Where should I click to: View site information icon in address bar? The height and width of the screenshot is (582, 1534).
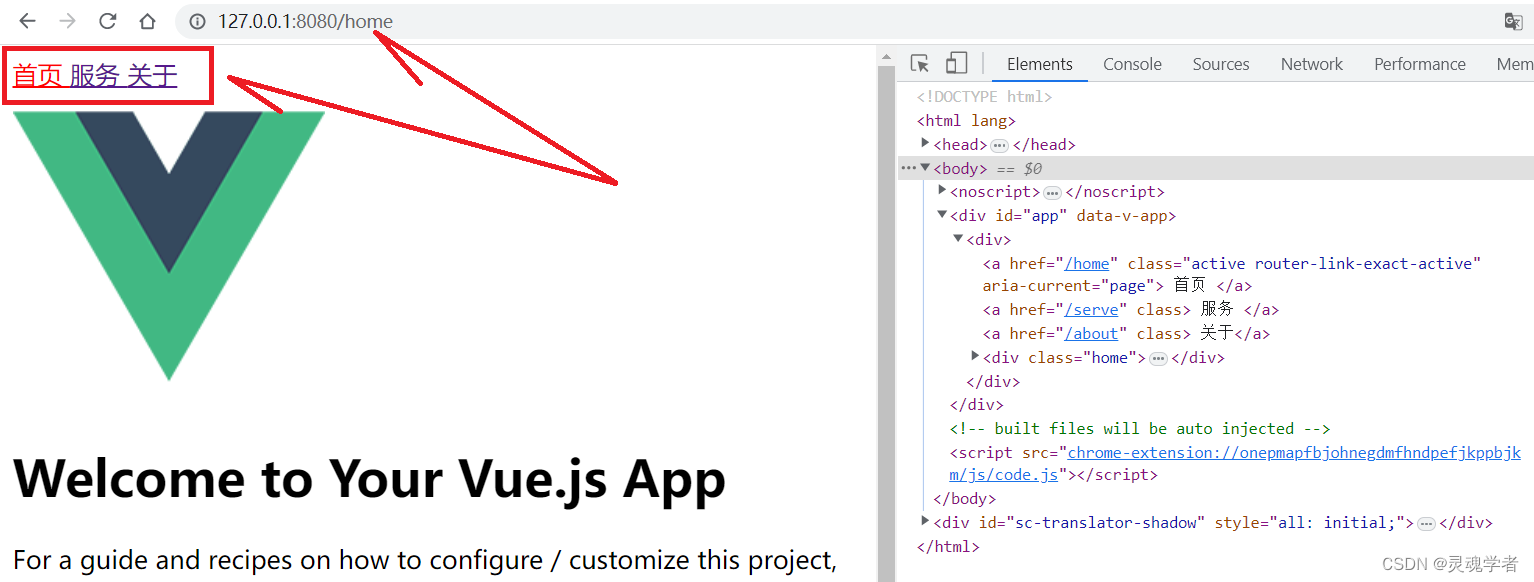pyautogui.click(x=198, y=21)
